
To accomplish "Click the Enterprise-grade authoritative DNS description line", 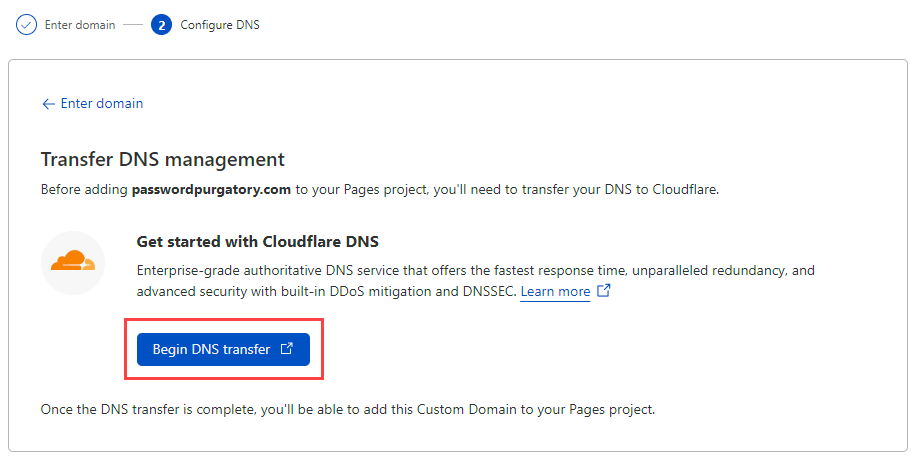I will 475,271.
